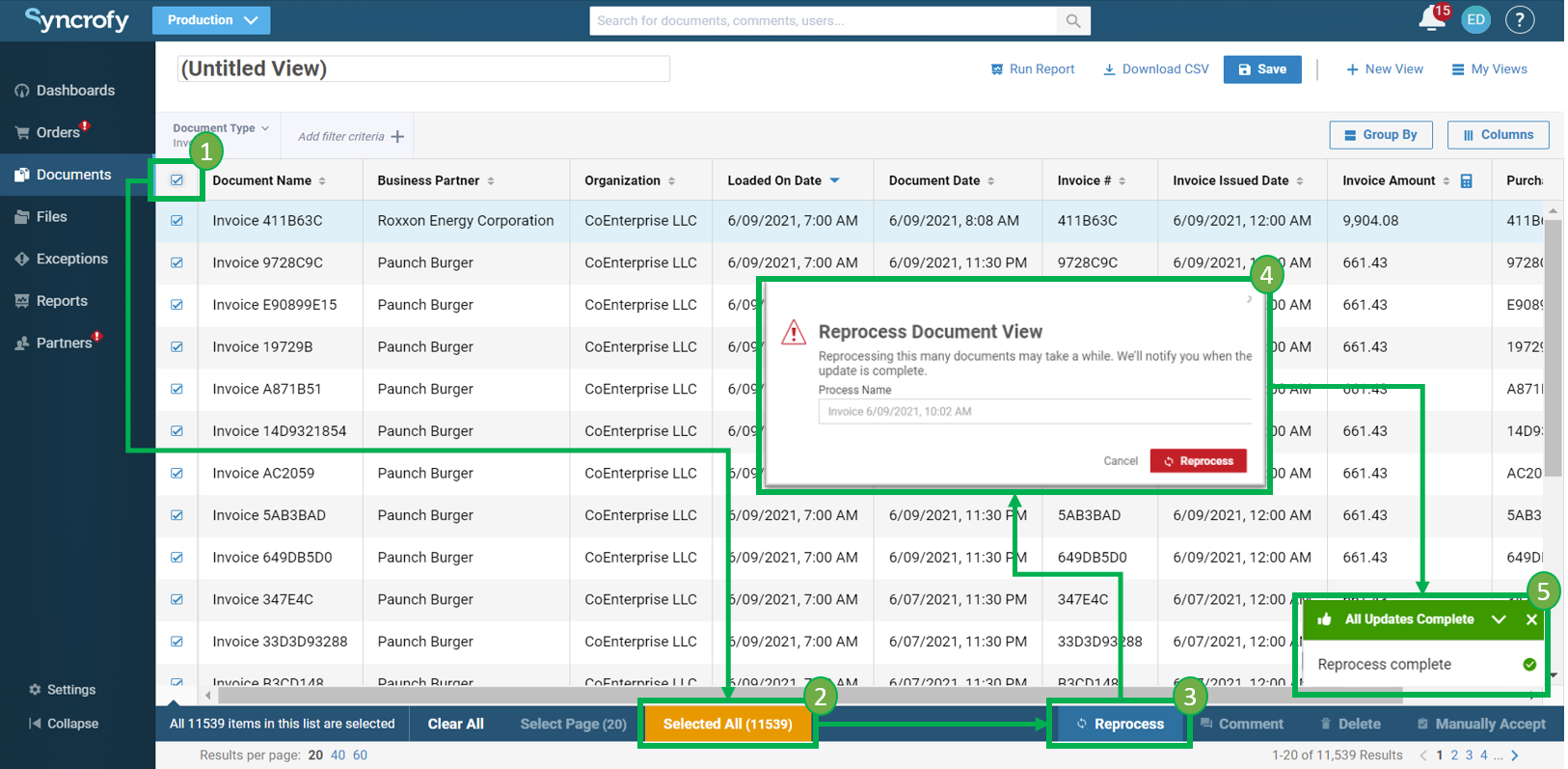Image resolution: width=1568 pixels, height=769 pixels.
Task: Click Clear All selection
Action: [456, 724]
